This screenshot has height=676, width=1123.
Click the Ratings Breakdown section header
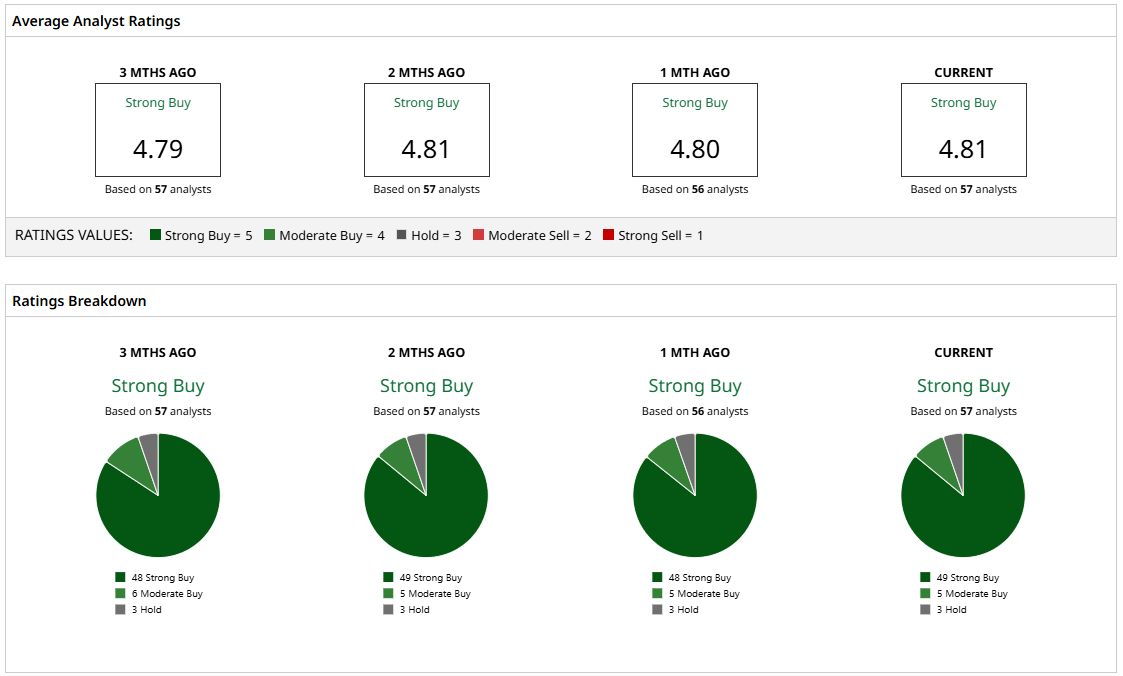point(79,301)
